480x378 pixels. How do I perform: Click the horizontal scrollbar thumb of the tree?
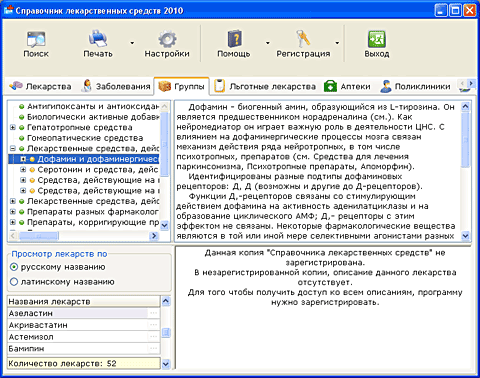pyautogui.click(x=39, y=236)
